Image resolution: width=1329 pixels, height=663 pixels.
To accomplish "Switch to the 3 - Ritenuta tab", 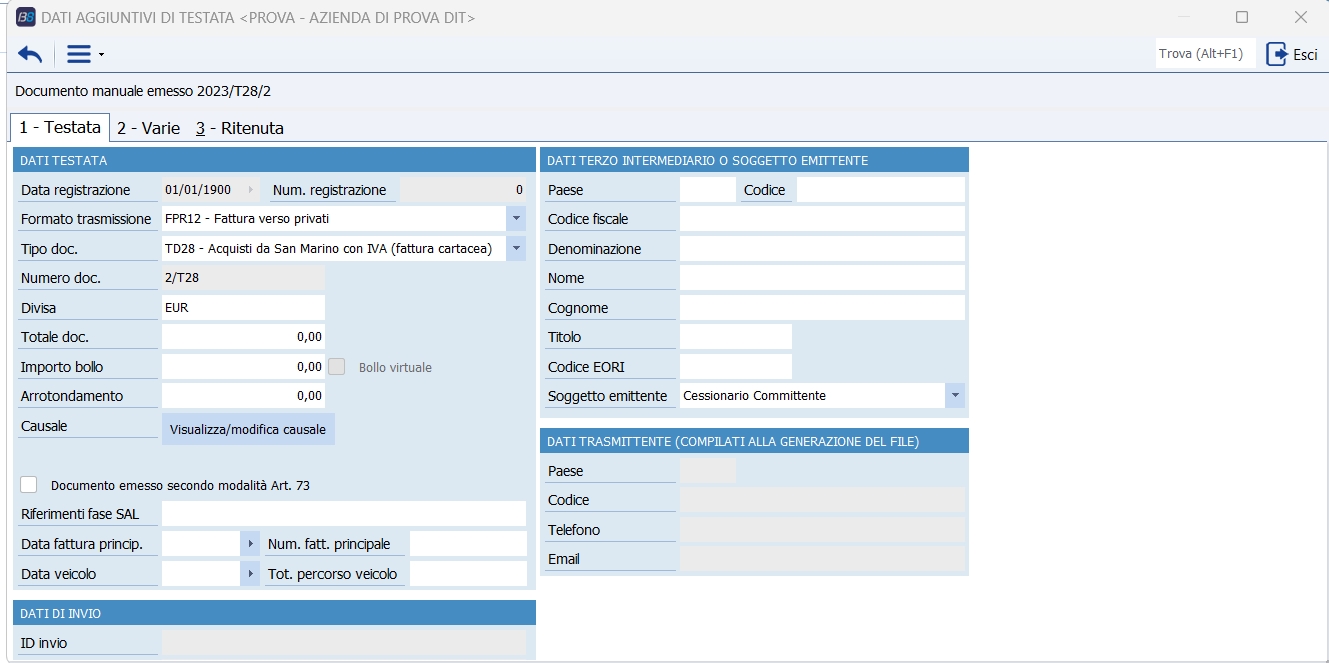I will point(240,128).
